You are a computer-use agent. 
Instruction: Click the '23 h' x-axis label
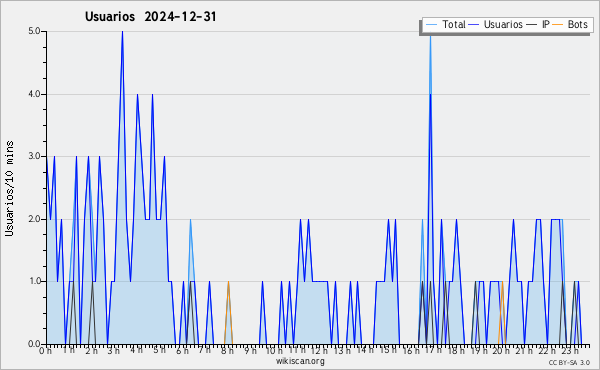[570, 351]
